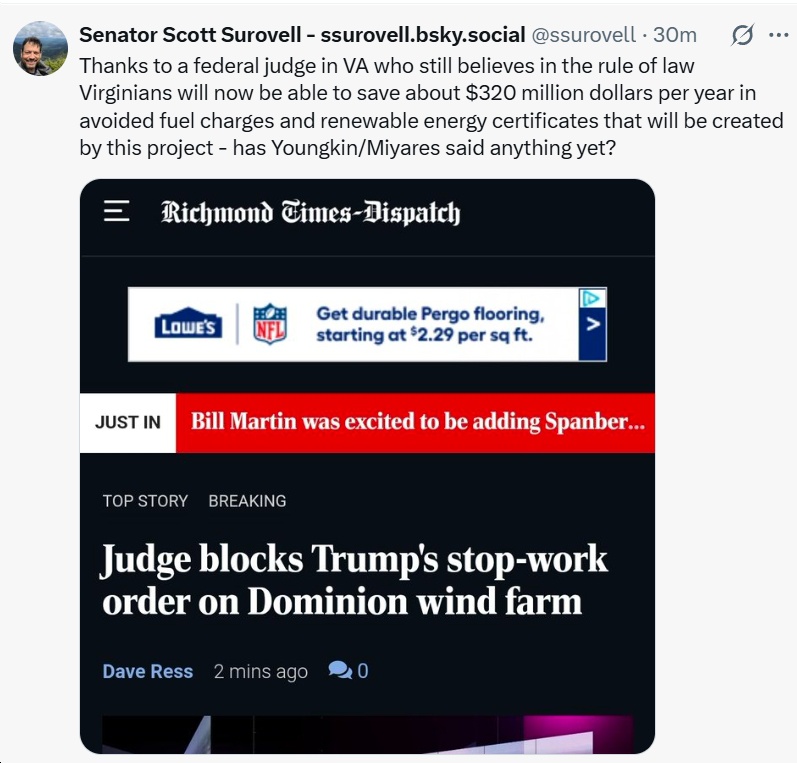Open the article photo thumbnail at bottom
The height and width of the screenshot is (763, 797).
367,733
